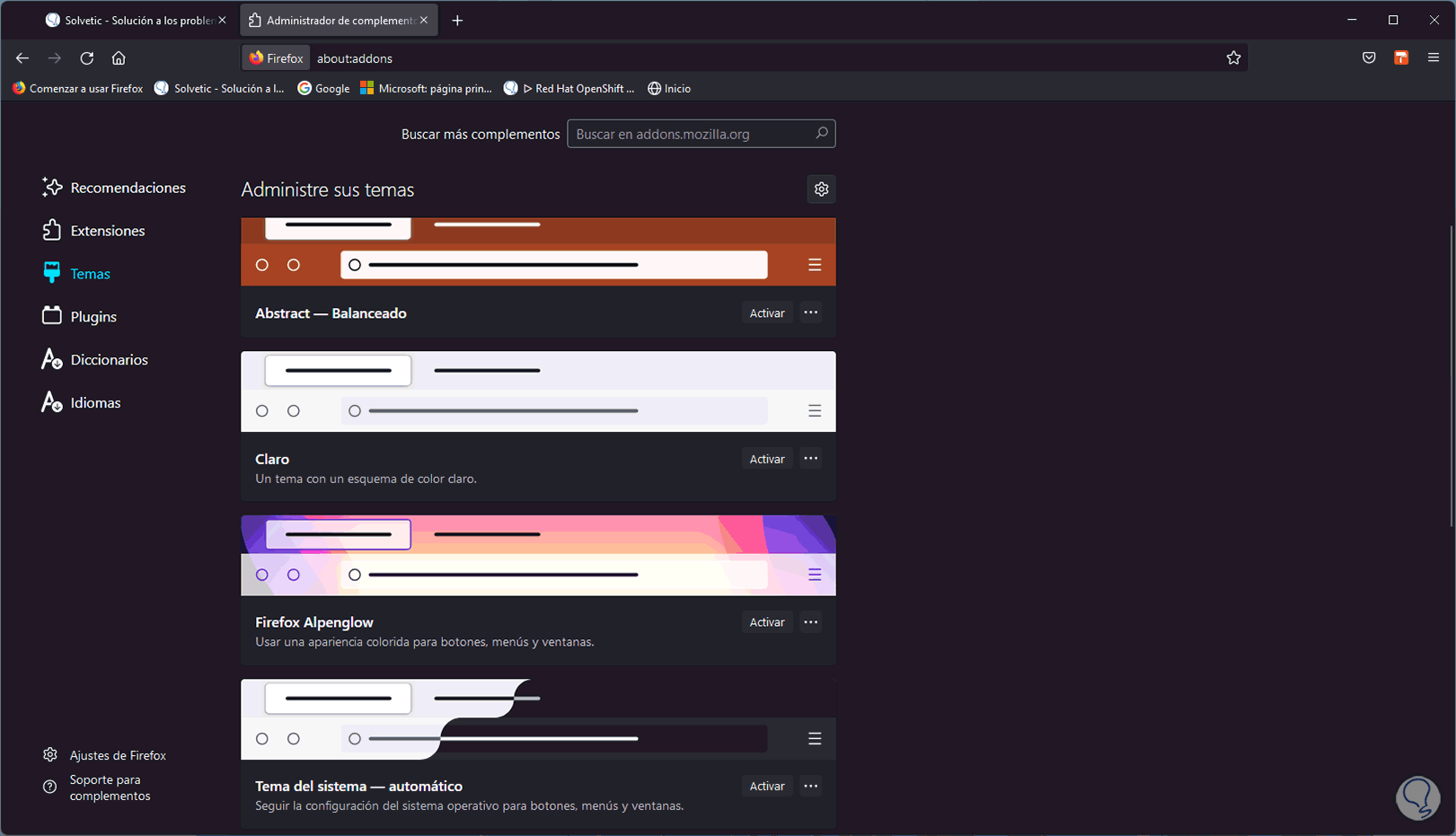This screenshot has width=1456, height=836.
Task: Minimize the Firefox window
Action: [1352, 20]
